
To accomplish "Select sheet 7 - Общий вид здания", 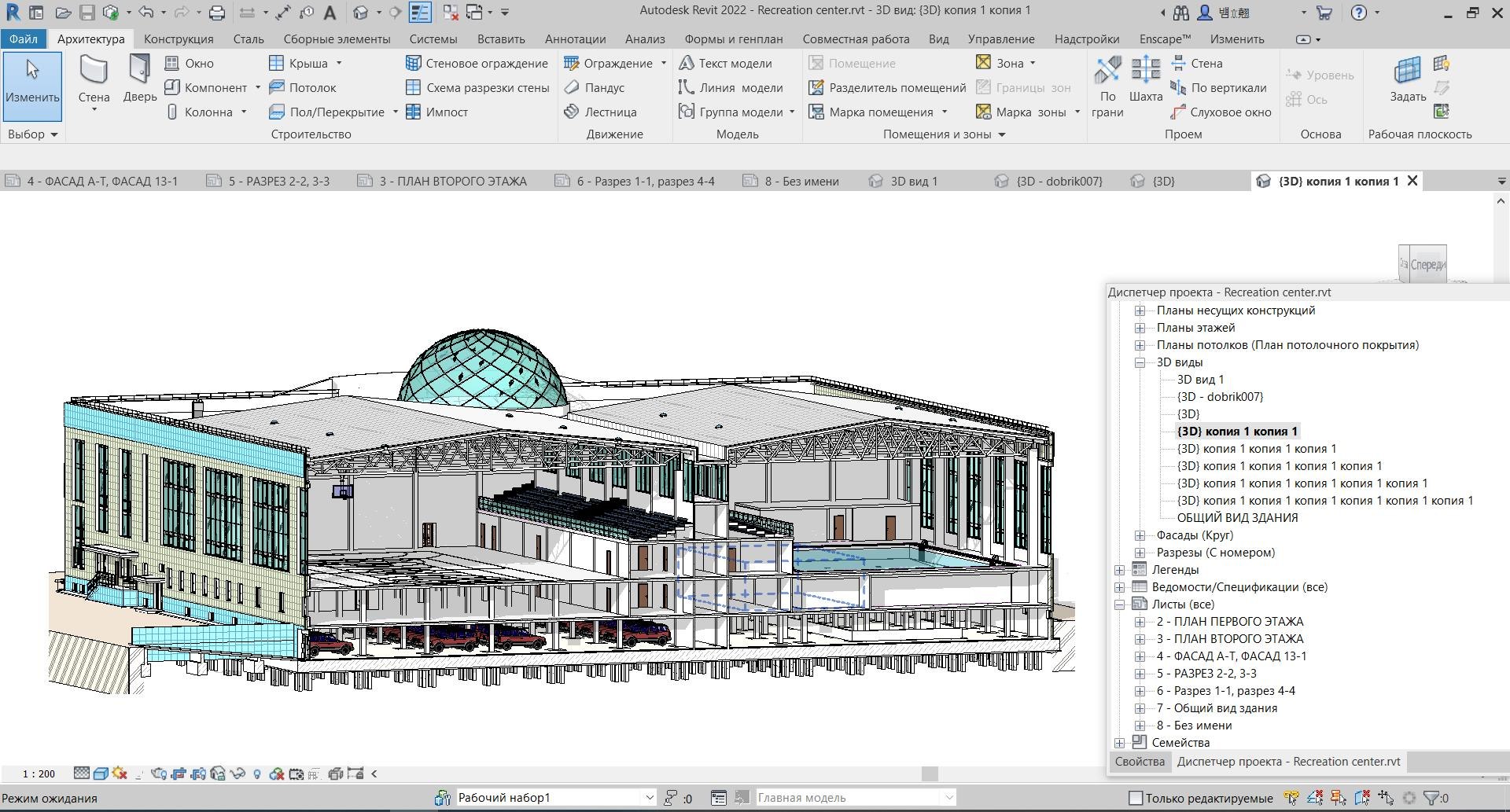I will [1217, 708].
